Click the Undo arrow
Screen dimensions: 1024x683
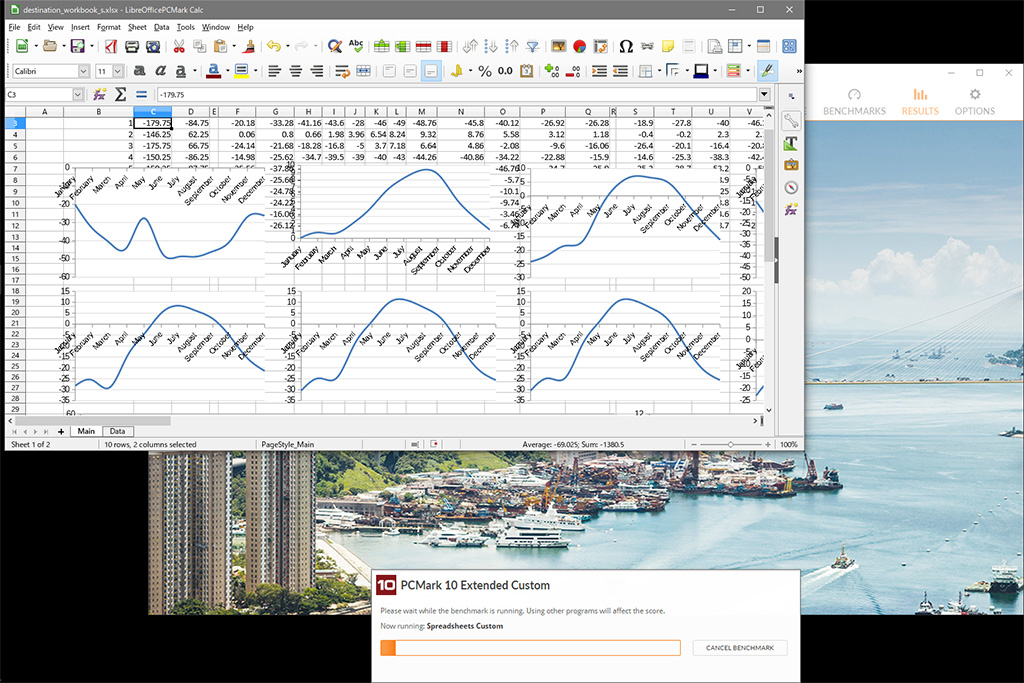coord(273,46)
